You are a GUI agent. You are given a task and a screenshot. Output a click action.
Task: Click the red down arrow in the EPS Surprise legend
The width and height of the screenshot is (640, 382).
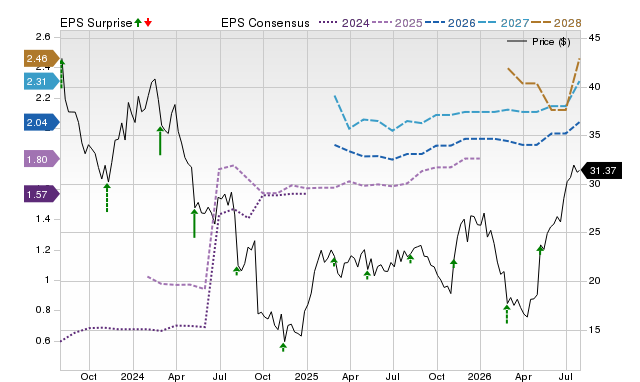[148, 23]
